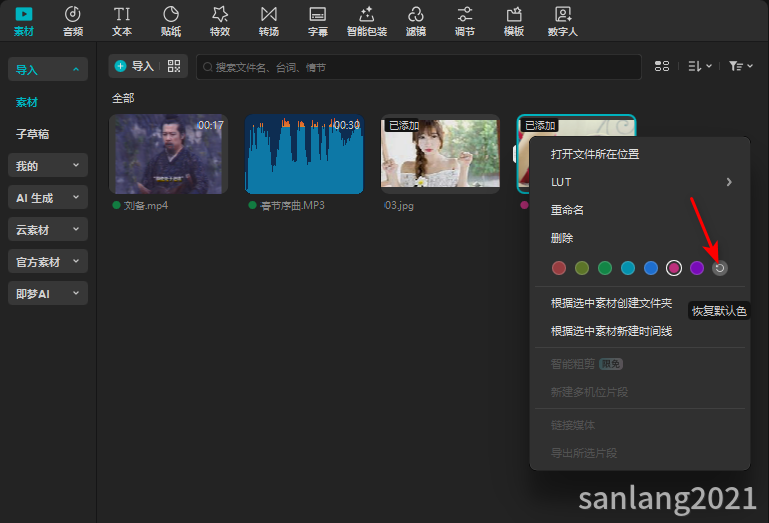Click the 春节序曲.MP3 file name
Viewport: 769px width, 523px height.
[292, 206]
